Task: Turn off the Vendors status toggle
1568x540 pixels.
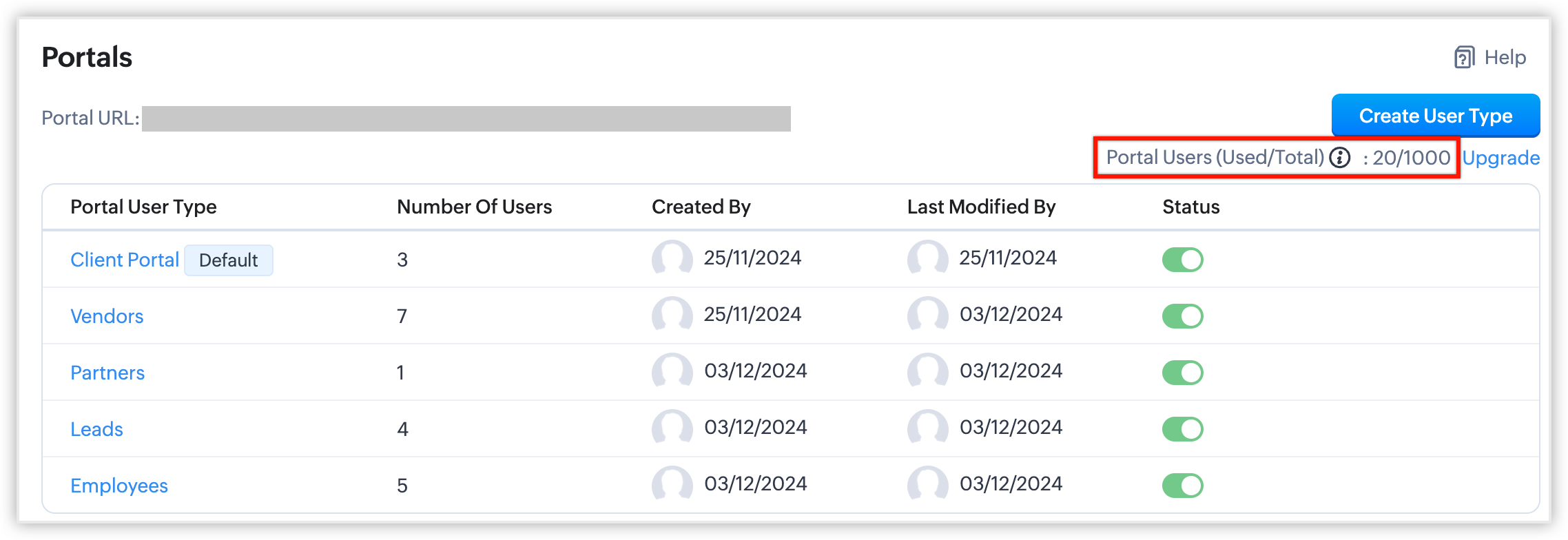Action: [x=1182, y=316]
